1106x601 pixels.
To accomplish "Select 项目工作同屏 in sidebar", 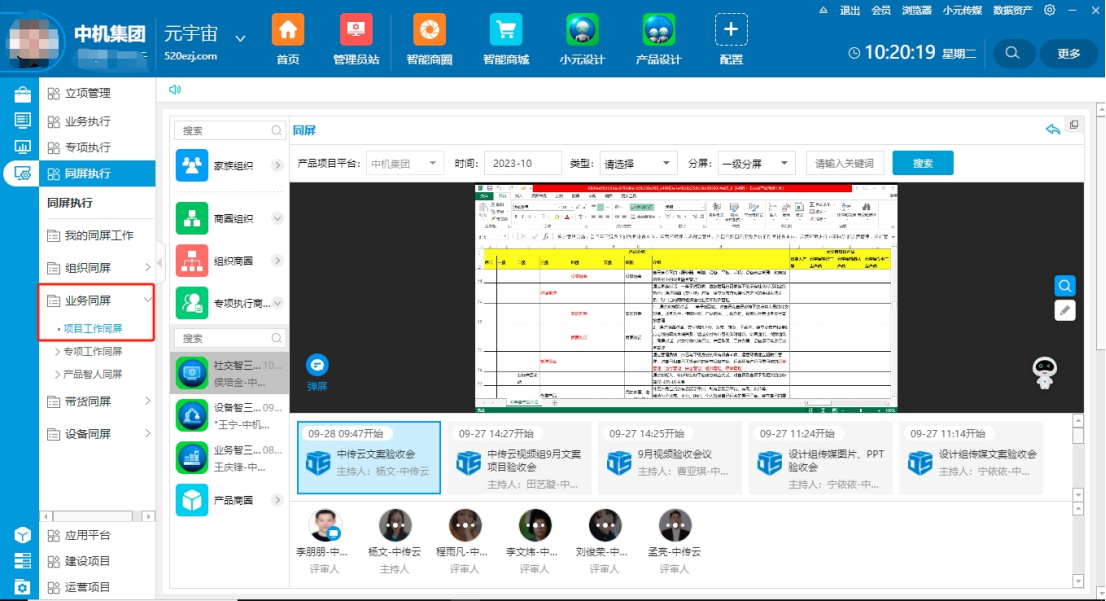I will (x=92, y=328).
